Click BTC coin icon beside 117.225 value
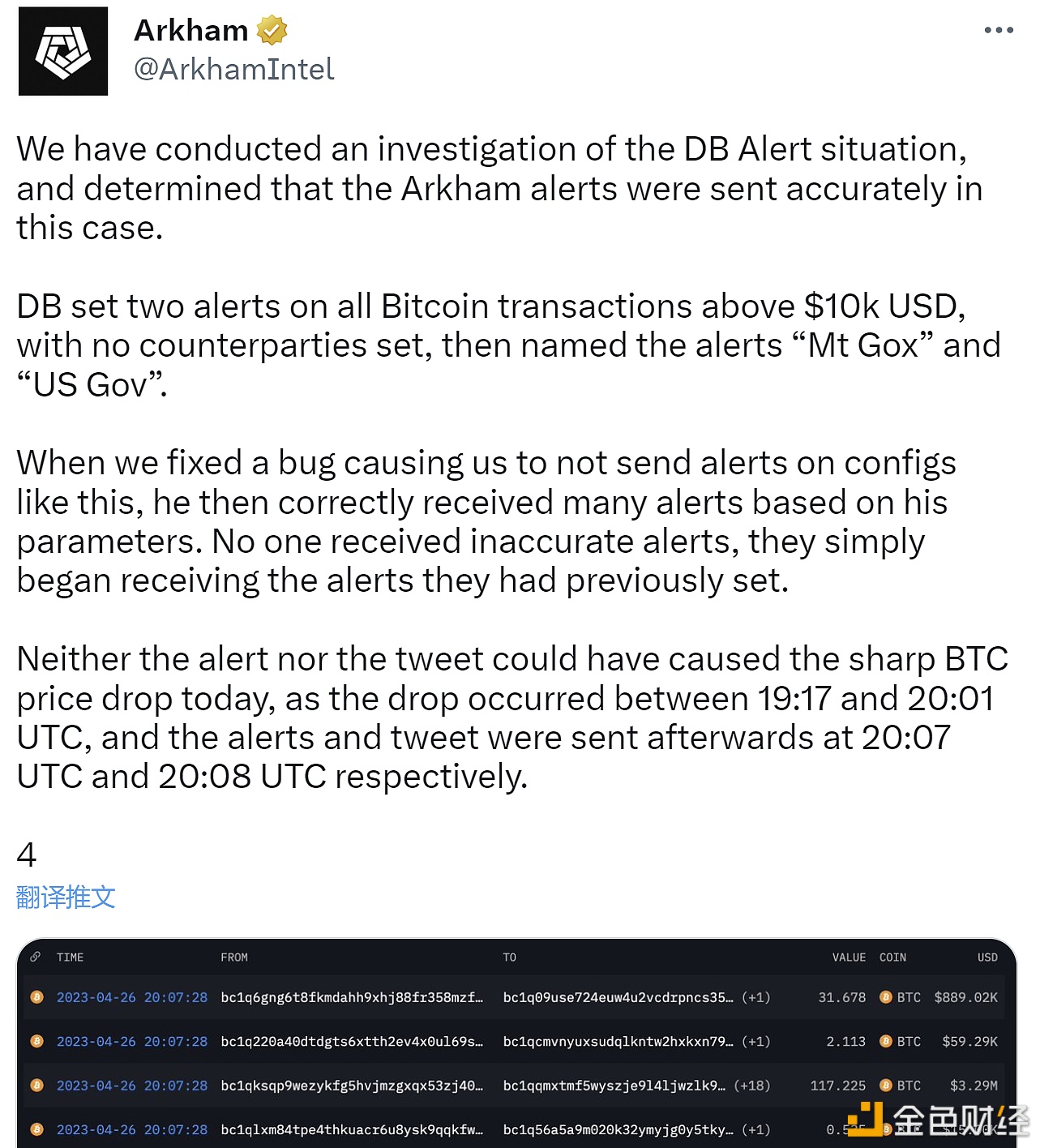Image resolution: width=1040 pixels, height=1148 pixels. click(x=886, y=1085)
